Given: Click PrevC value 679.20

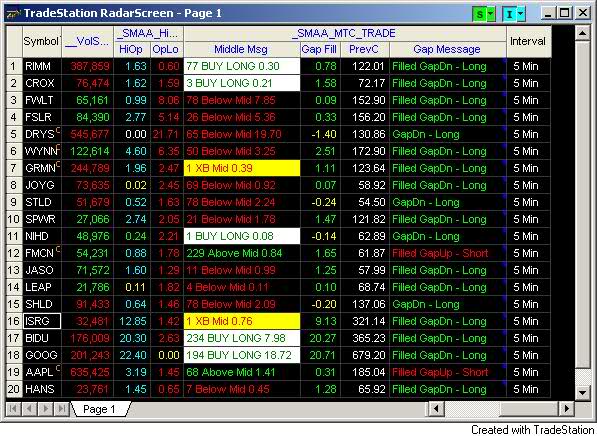Looking at the screenshot, I should [365, 355].
